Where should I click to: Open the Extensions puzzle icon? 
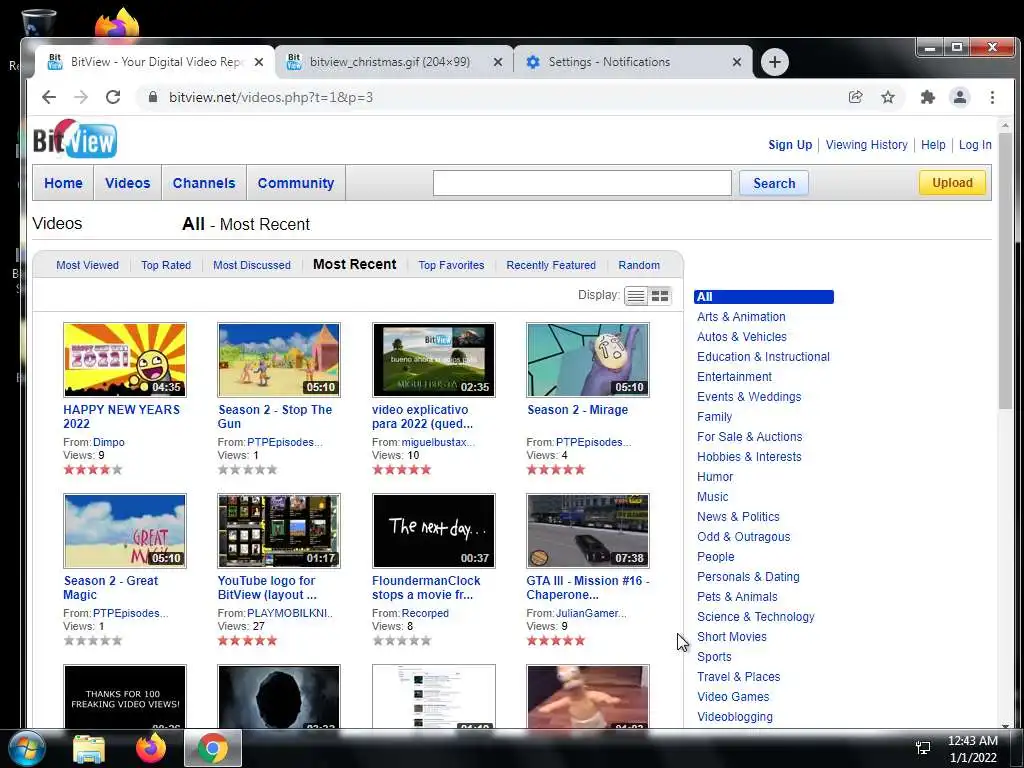(927, 97)
